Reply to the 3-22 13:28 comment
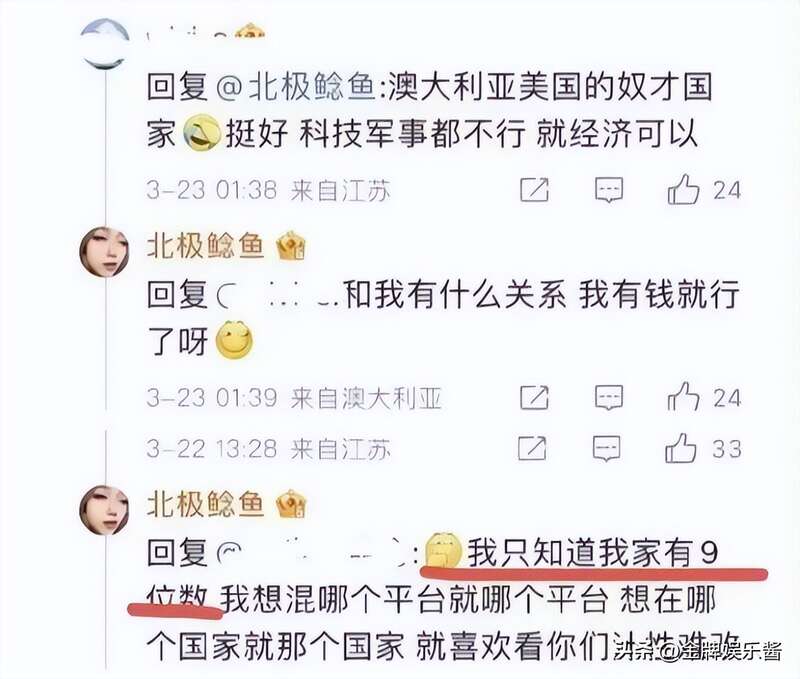The height and width of the screenshot is (679, 800). [607, 449]
